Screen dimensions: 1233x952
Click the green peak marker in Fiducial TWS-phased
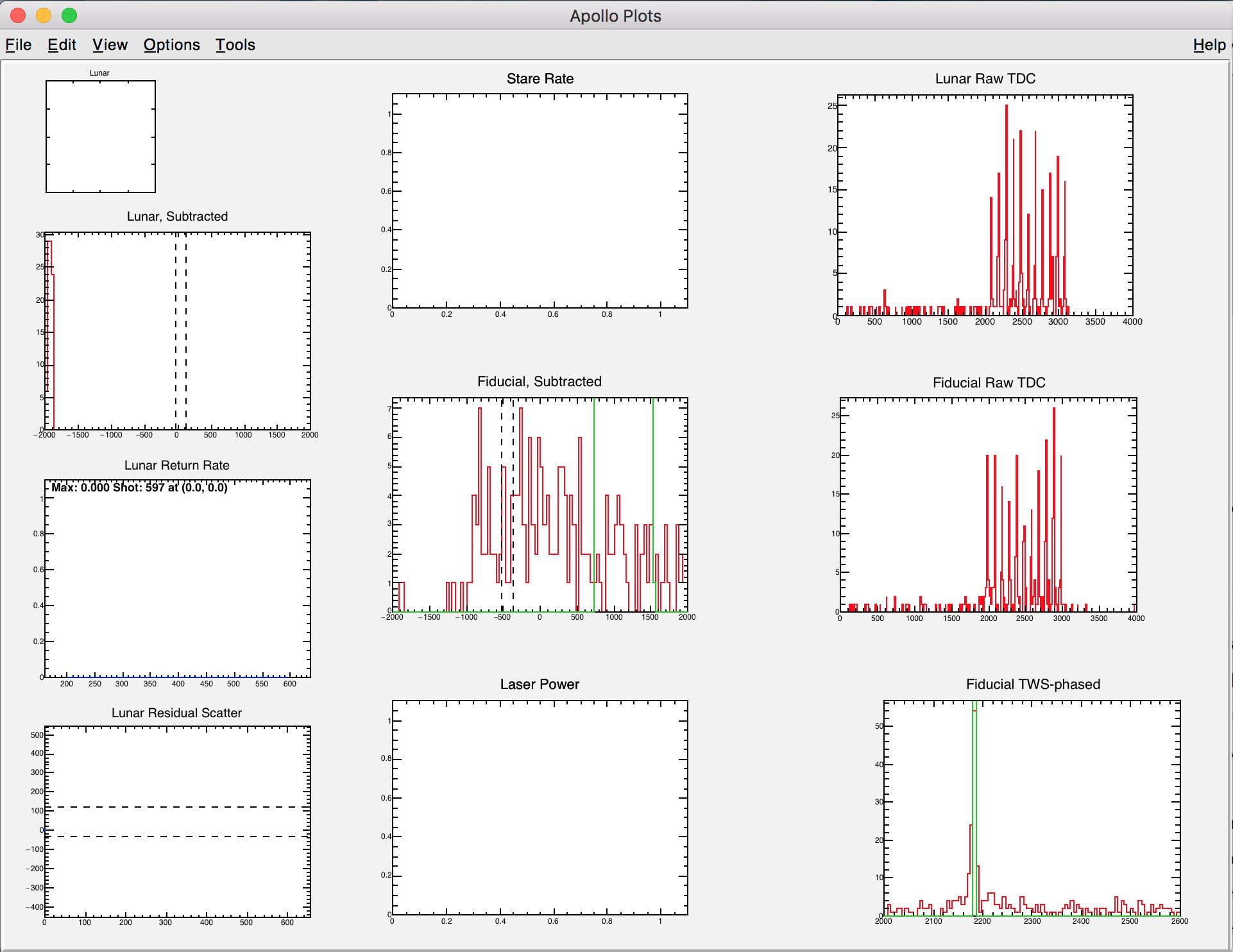pos(974,808)
